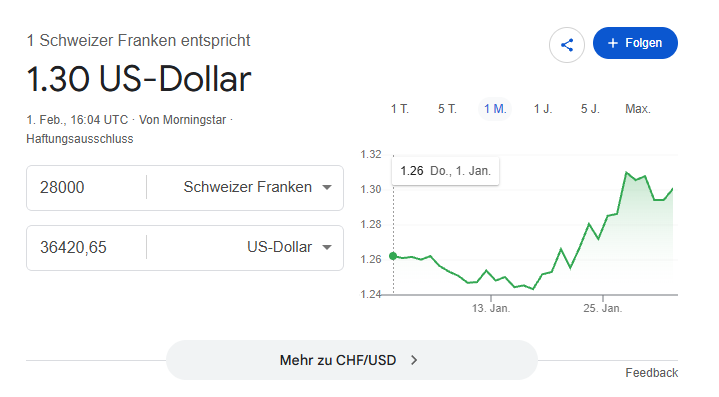Click the plus icon in Folgen

click(x=613, y=43)
